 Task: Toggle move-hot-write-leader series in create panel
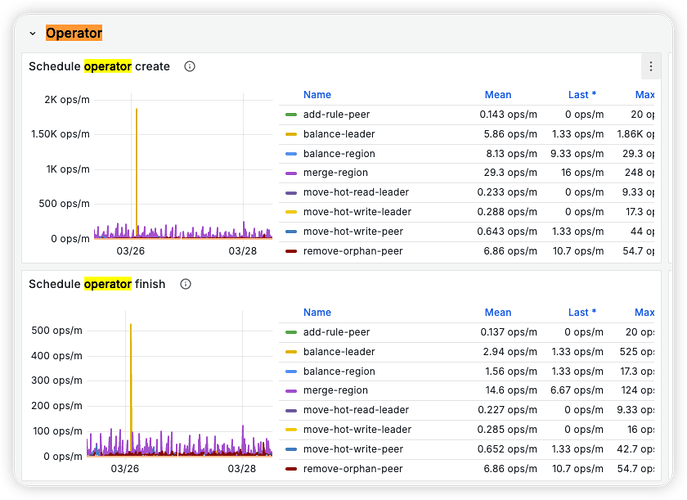pyautogui.click(x=357, y=212)
